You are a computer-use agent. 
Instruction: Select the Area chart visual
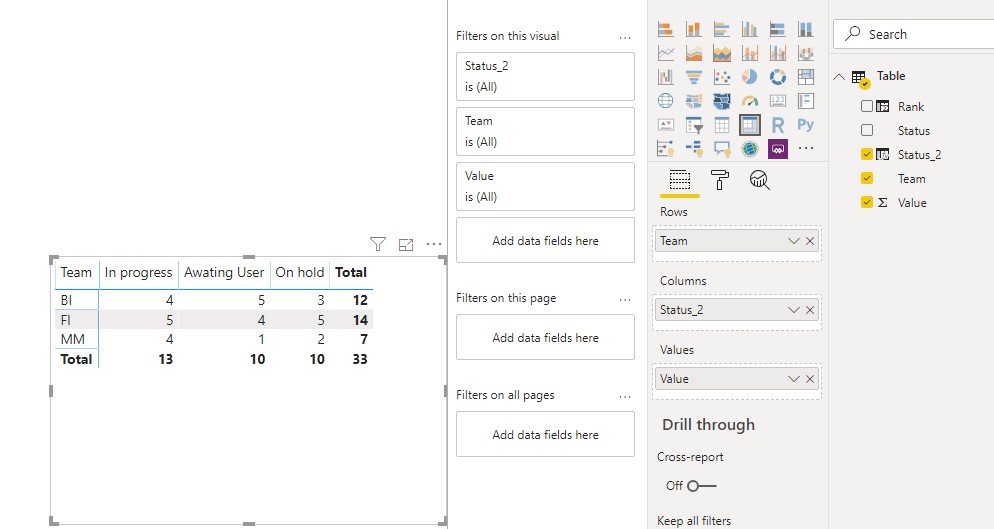coord(694,53)
